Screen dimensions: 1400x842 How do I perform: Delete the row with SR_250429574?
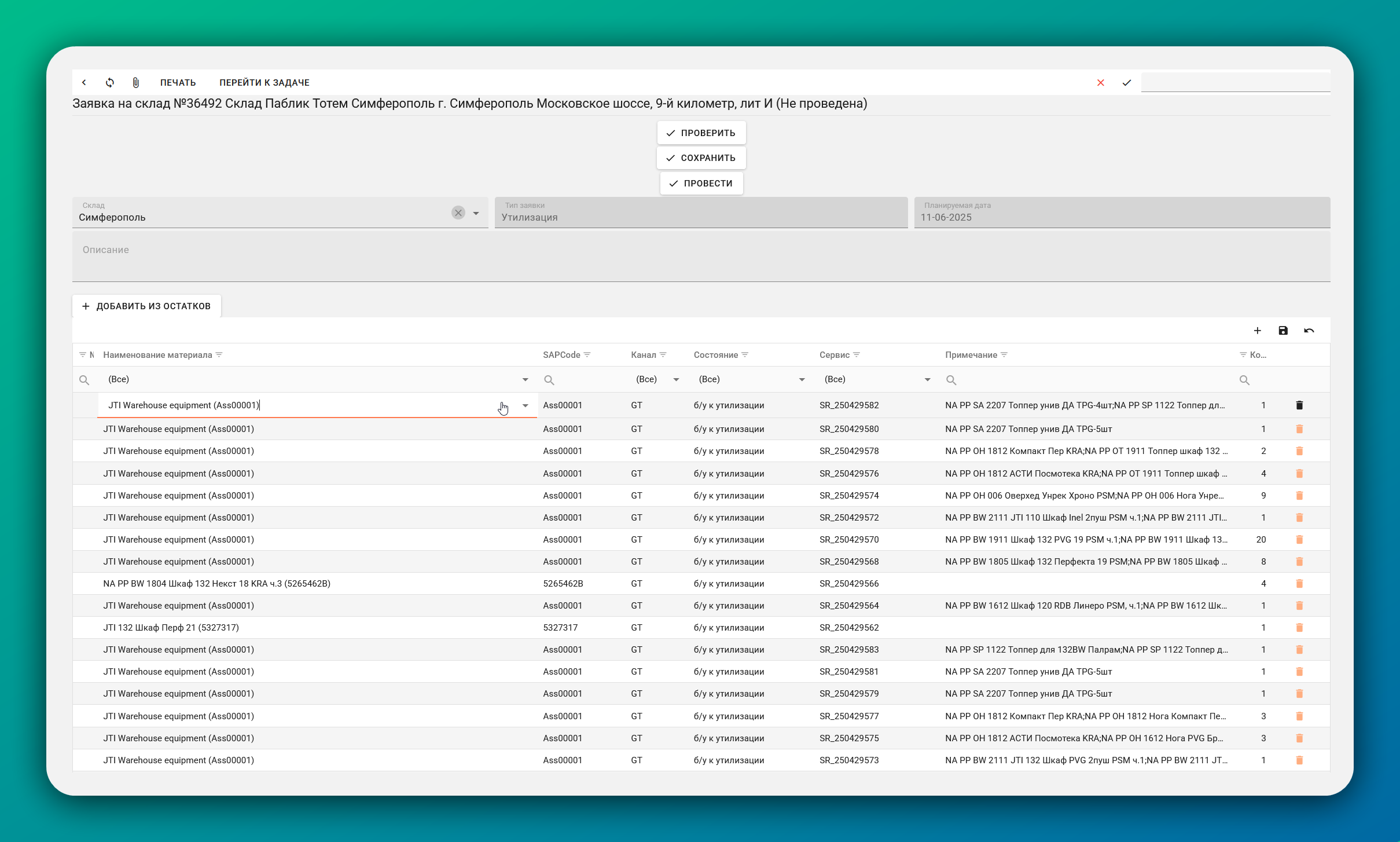click(1299, 496)
